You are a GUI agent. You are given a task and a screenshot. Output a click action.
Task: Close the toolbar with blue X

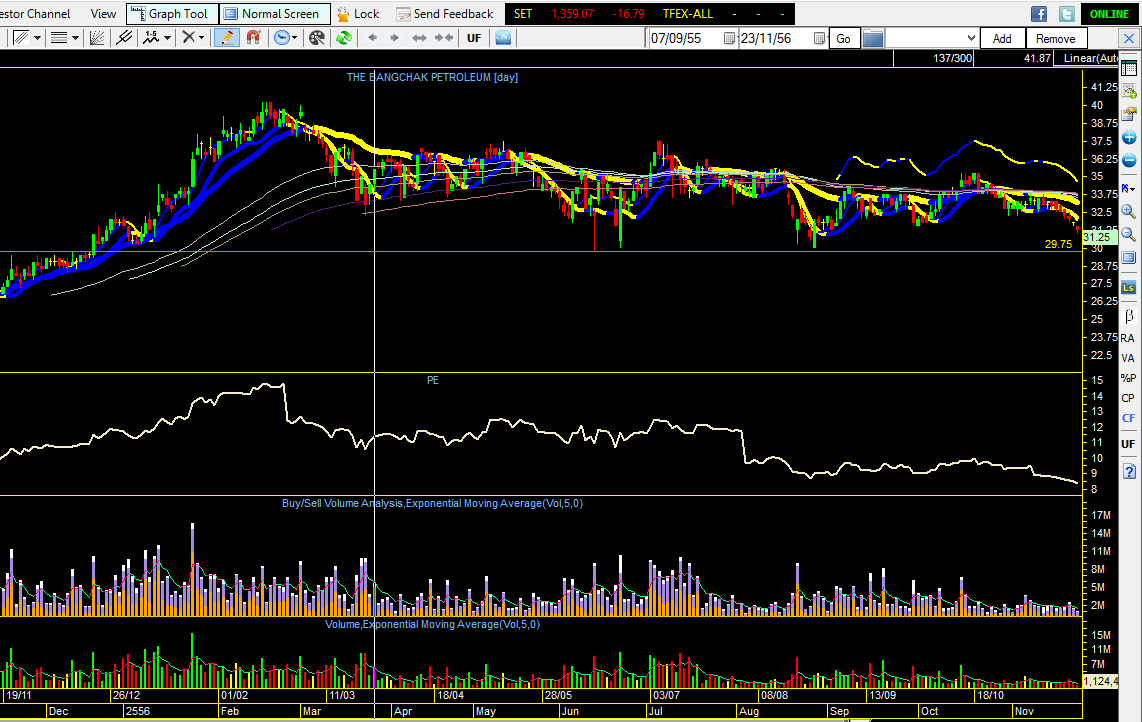click(x=1130, y=39)
